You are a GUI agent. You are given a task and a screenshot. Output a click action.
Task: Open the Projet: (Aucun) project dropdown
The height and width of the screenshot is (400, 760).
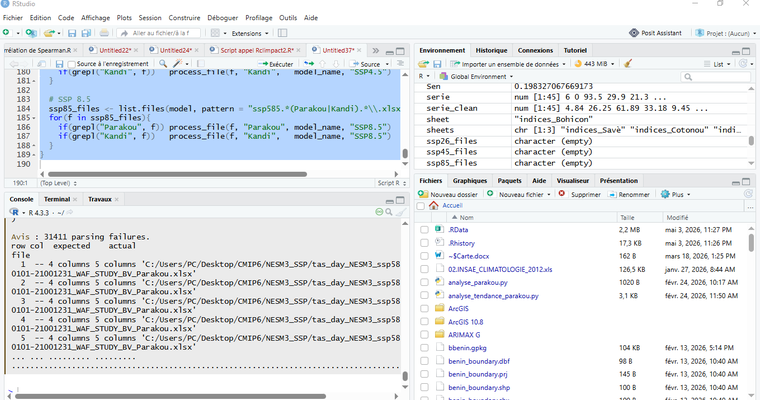[x=726, y=33]
